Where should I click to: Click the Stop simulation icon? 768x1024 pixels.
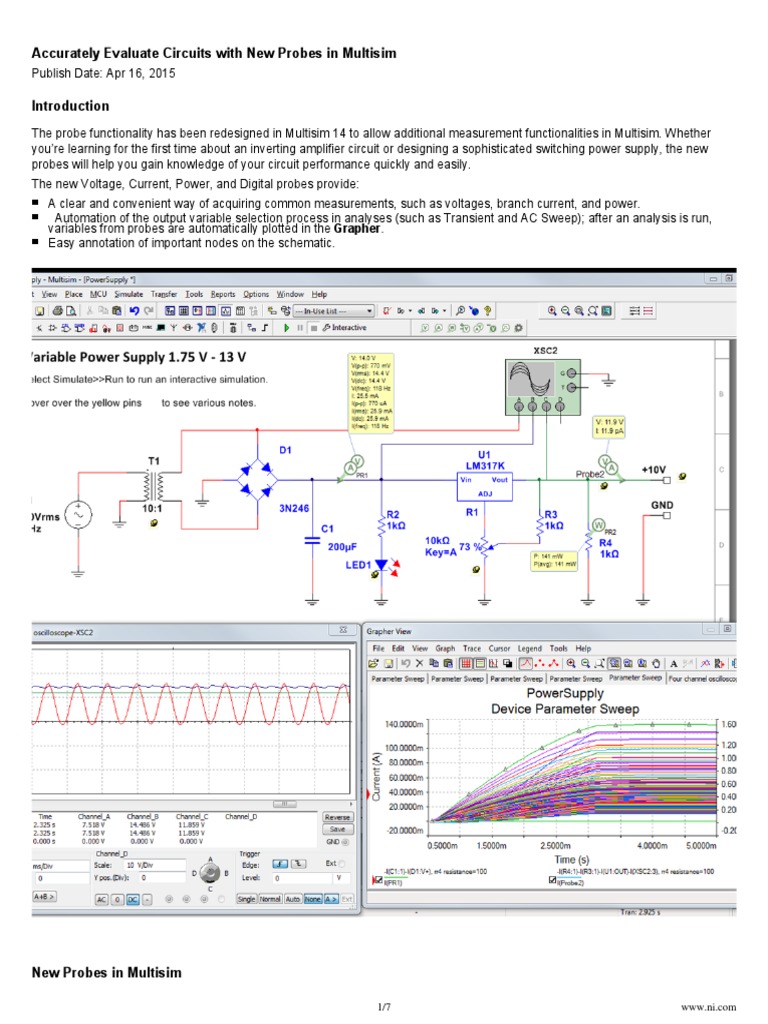click(313, 328)
